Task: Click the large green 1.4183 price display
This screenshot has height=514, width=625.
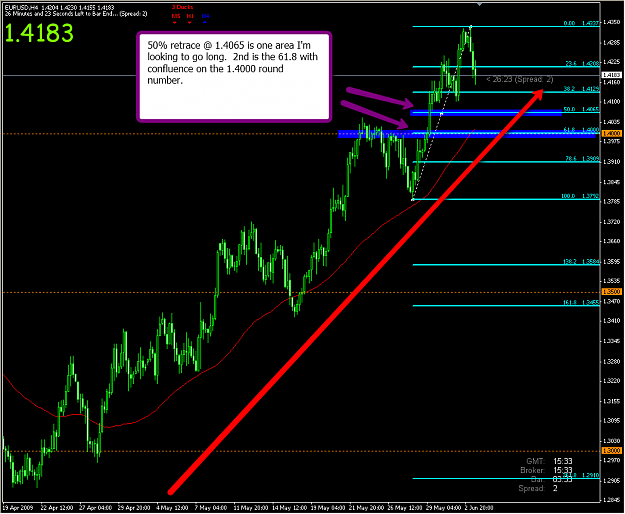Action: (x=39, y=33)
